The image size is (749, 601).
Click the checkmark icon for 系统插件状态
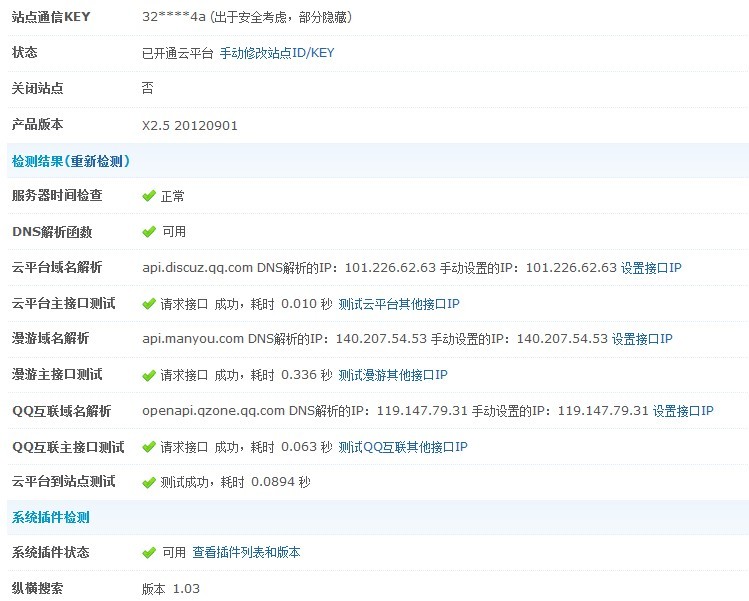pyautogui.click(x=149, y=553)
